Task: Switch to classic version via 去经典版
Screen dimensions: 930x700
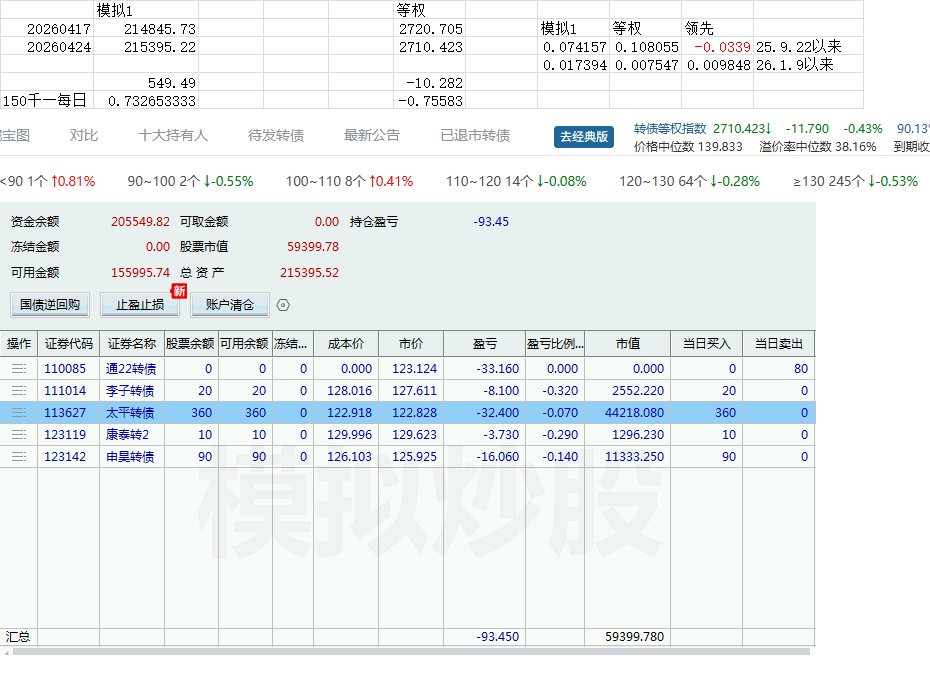Action: click(584, 136)
